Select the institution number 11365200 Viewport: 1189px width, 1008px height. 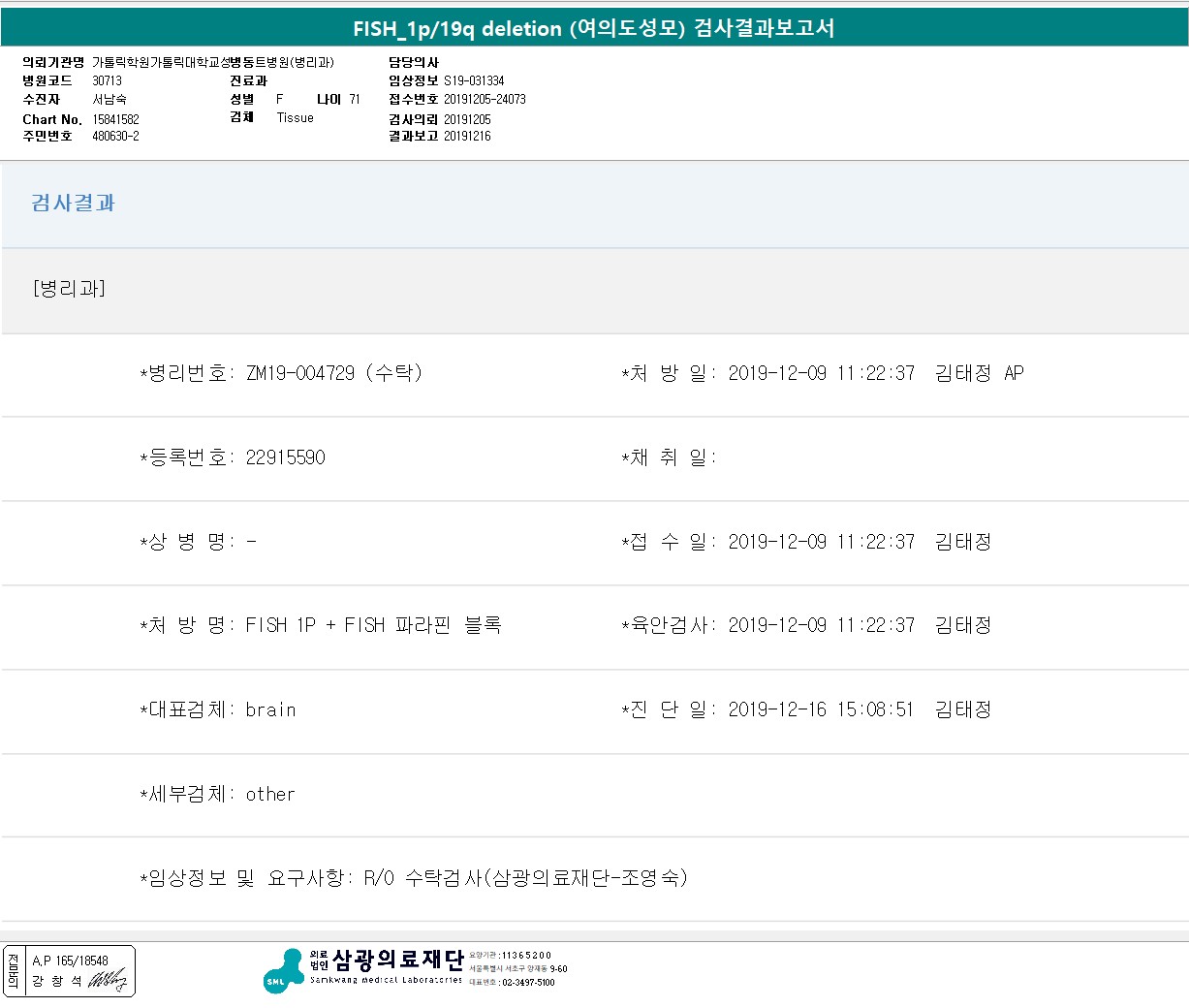[526, 956]
